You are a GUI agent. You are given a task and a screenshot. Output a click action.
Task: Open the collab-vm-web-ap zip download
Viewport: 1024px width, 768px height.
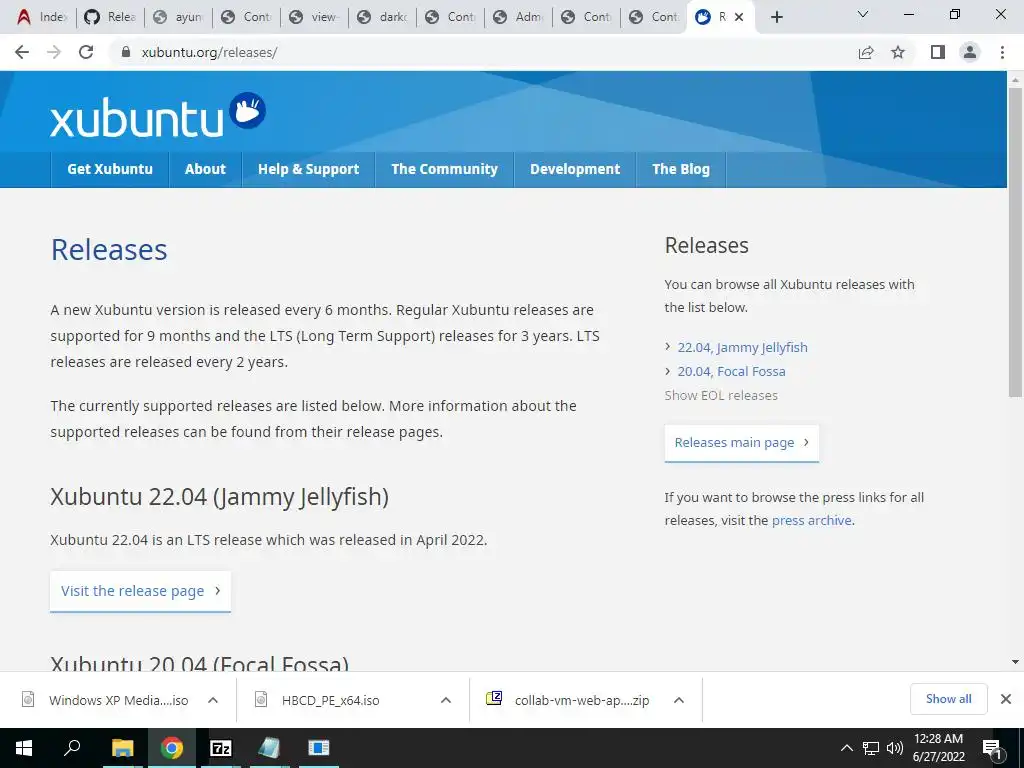(x=568, y=700)
